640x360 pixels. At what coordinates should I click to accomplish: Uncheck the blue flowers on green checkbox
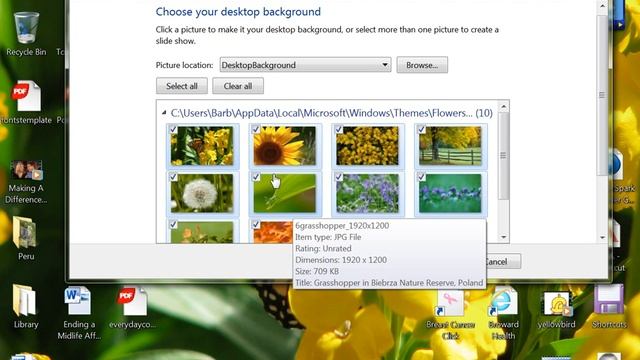click(422, 177)
